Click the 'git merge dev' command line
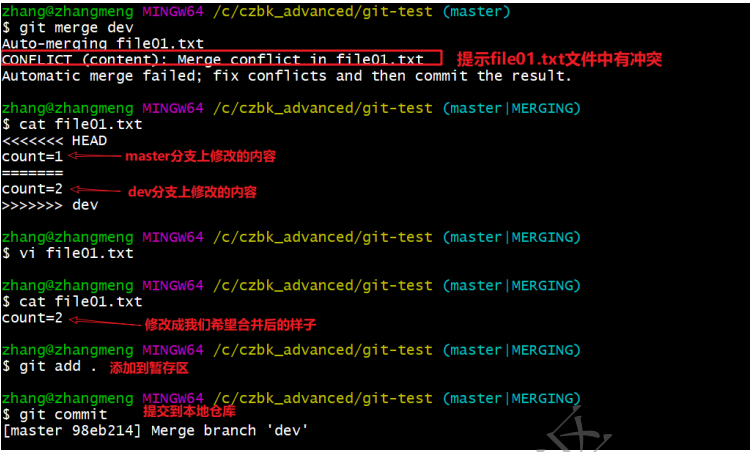The width and height of the screenshot is (752, 452). tap(68, 28)
